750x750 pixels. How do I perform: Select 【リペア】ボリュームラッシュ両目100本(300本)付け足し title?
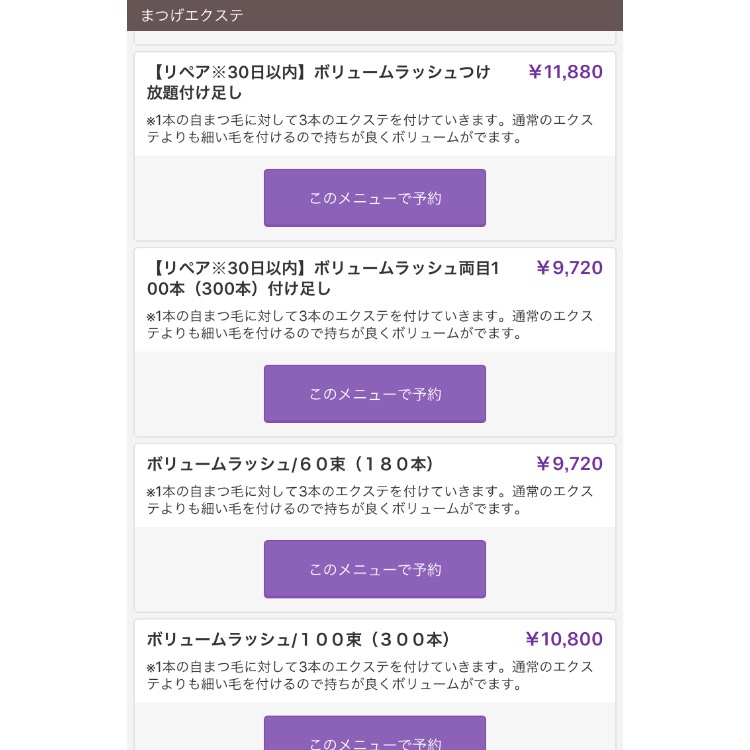(328, 278)
